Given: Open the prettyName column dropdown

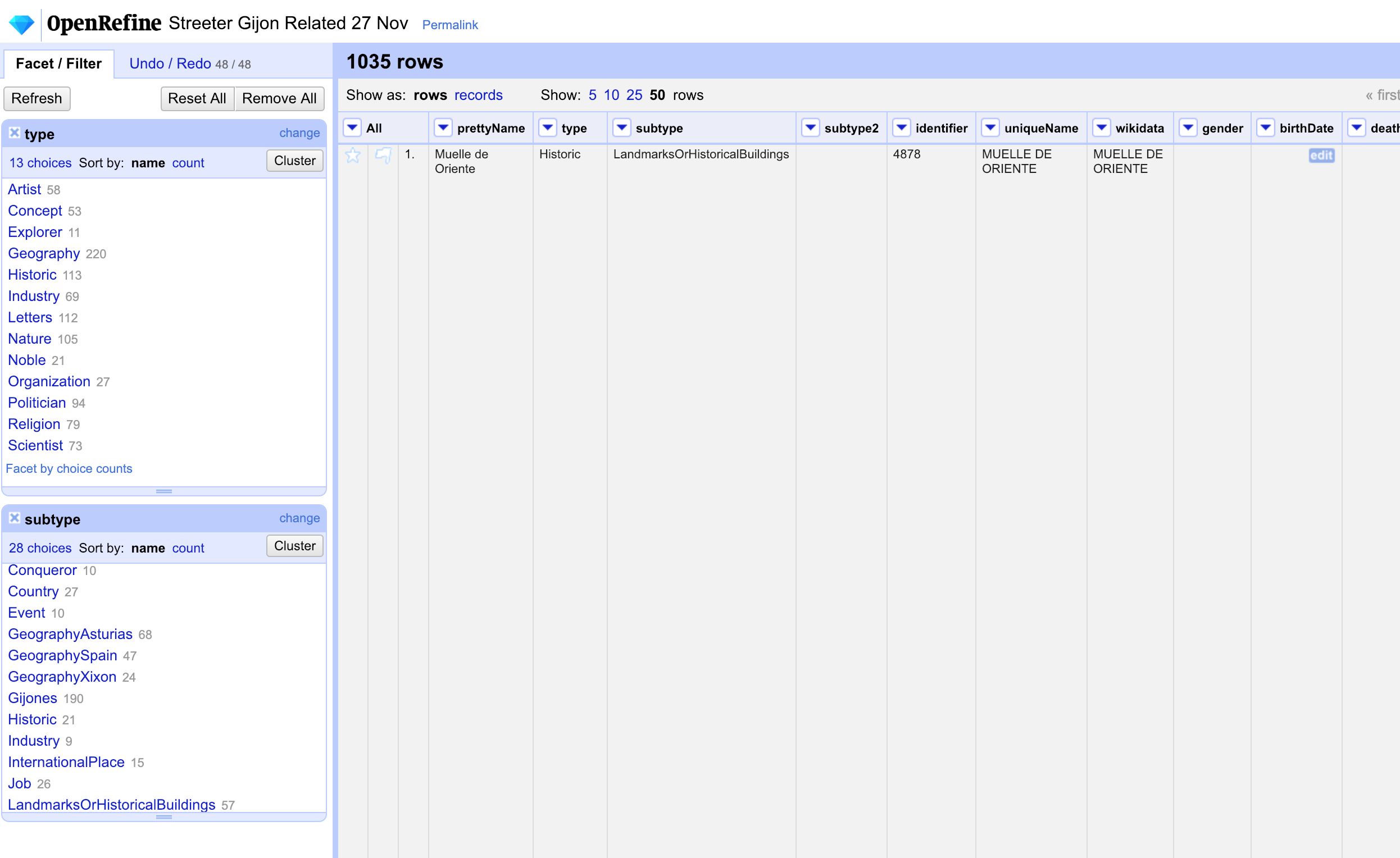Looking at the screenshot, I should 443,128.
